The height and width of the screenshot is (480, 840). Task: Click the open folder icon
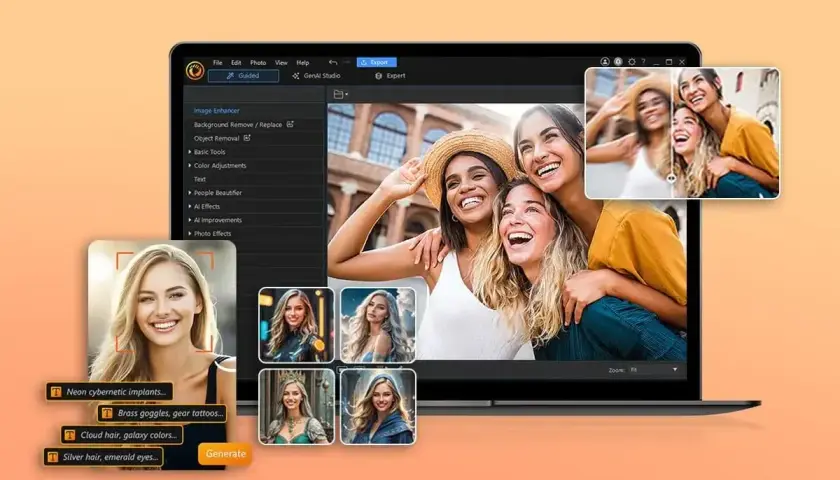[339, 94]
